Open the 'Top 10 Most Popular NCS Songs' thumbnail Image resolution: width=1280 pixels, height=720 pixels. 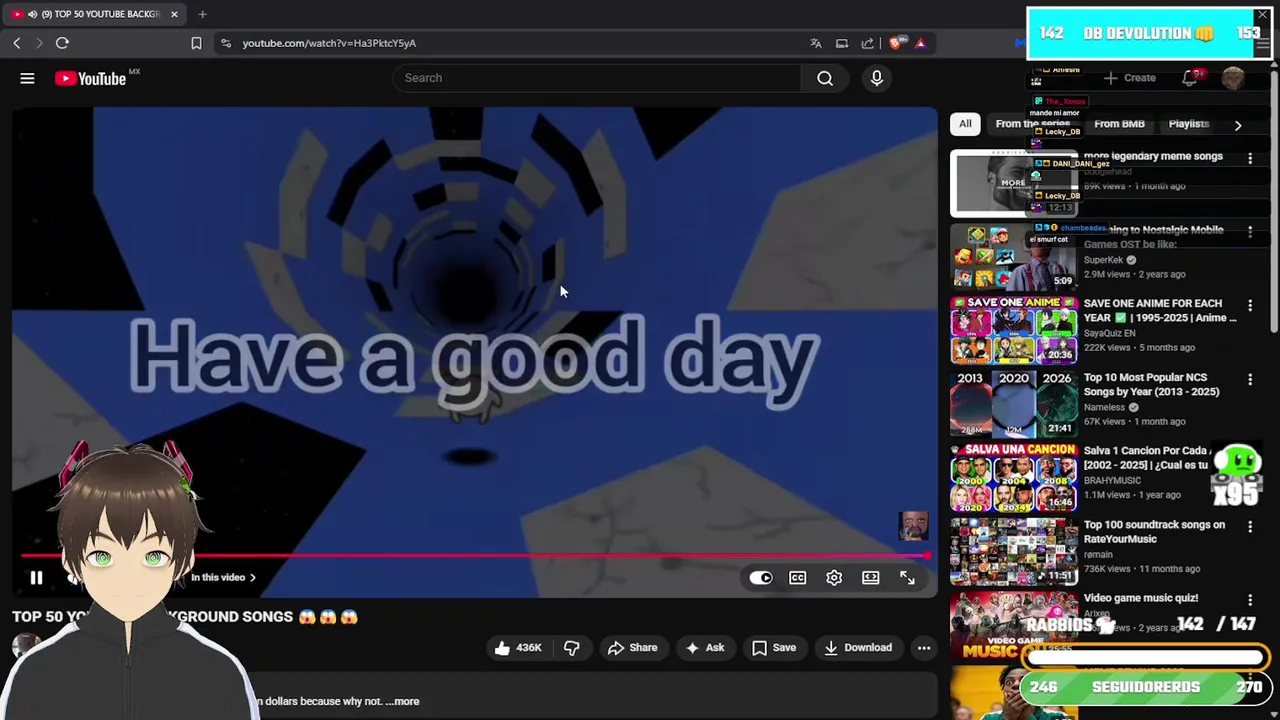[1014, 404]
